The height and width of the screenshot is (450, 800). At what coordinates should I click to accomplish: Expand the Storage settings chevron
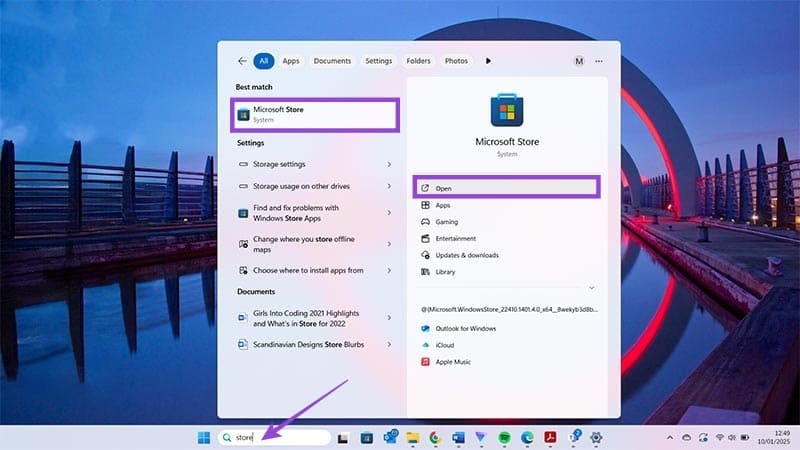tap(389, 164)
